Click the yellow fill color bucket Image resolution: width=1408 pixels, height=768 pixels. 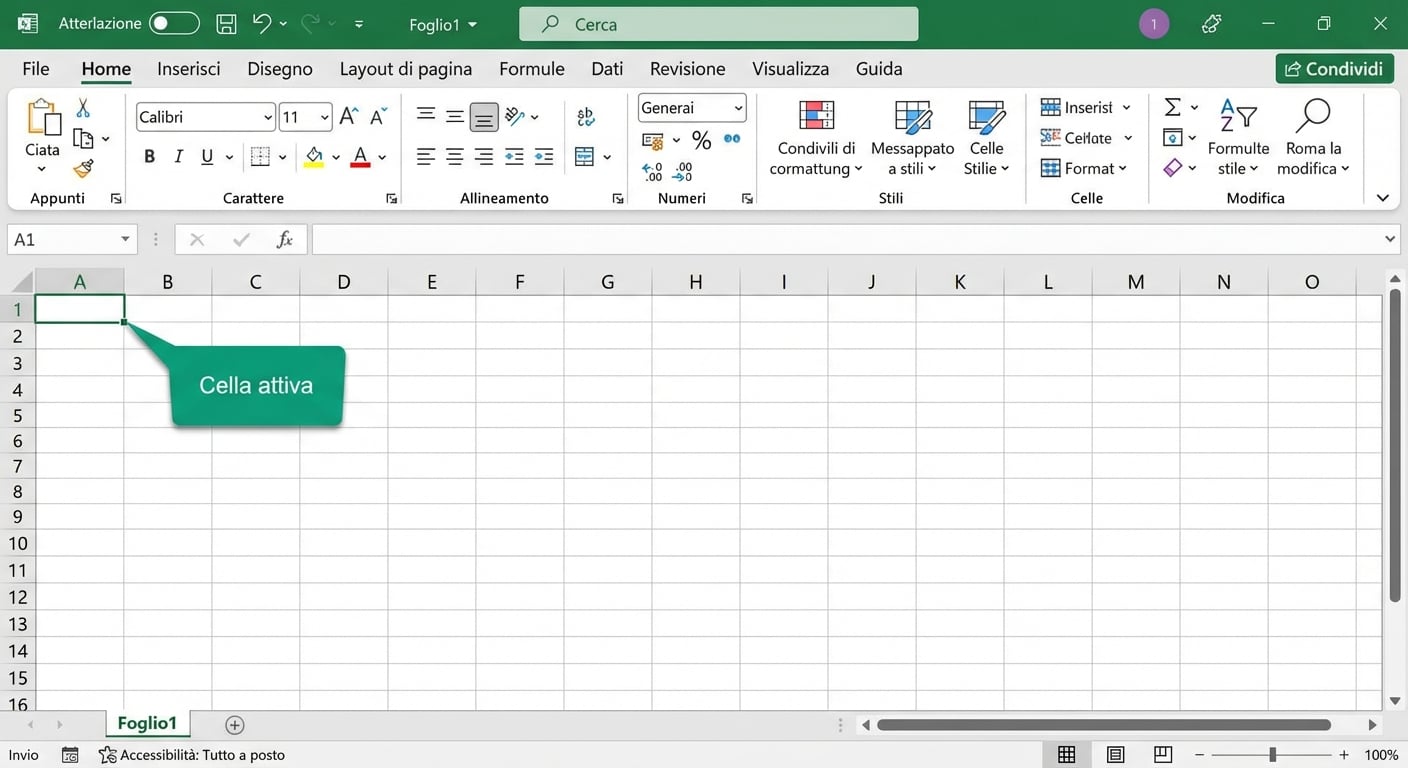click(314, 157)
